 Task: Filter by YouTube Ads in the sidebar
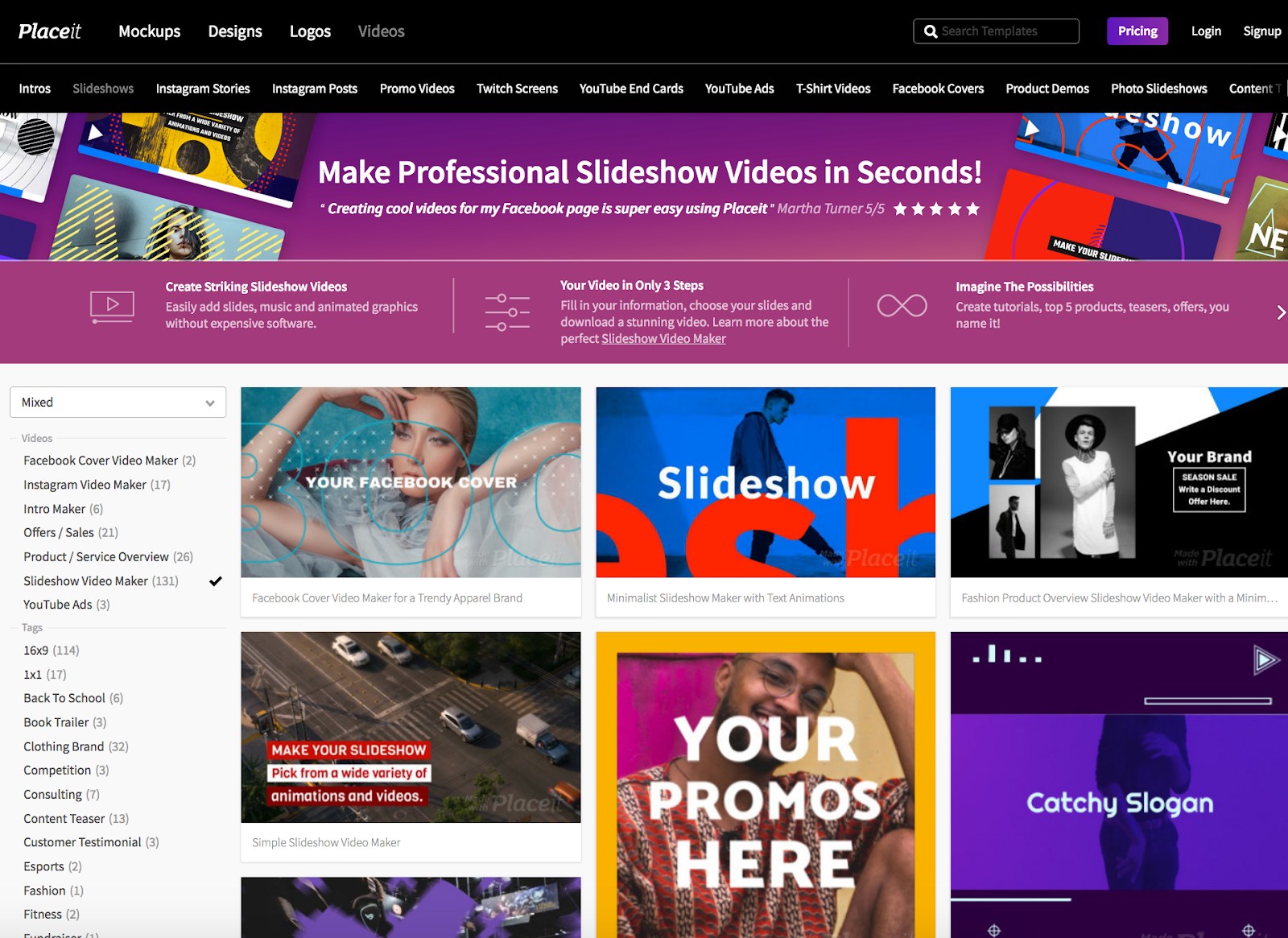66,605
